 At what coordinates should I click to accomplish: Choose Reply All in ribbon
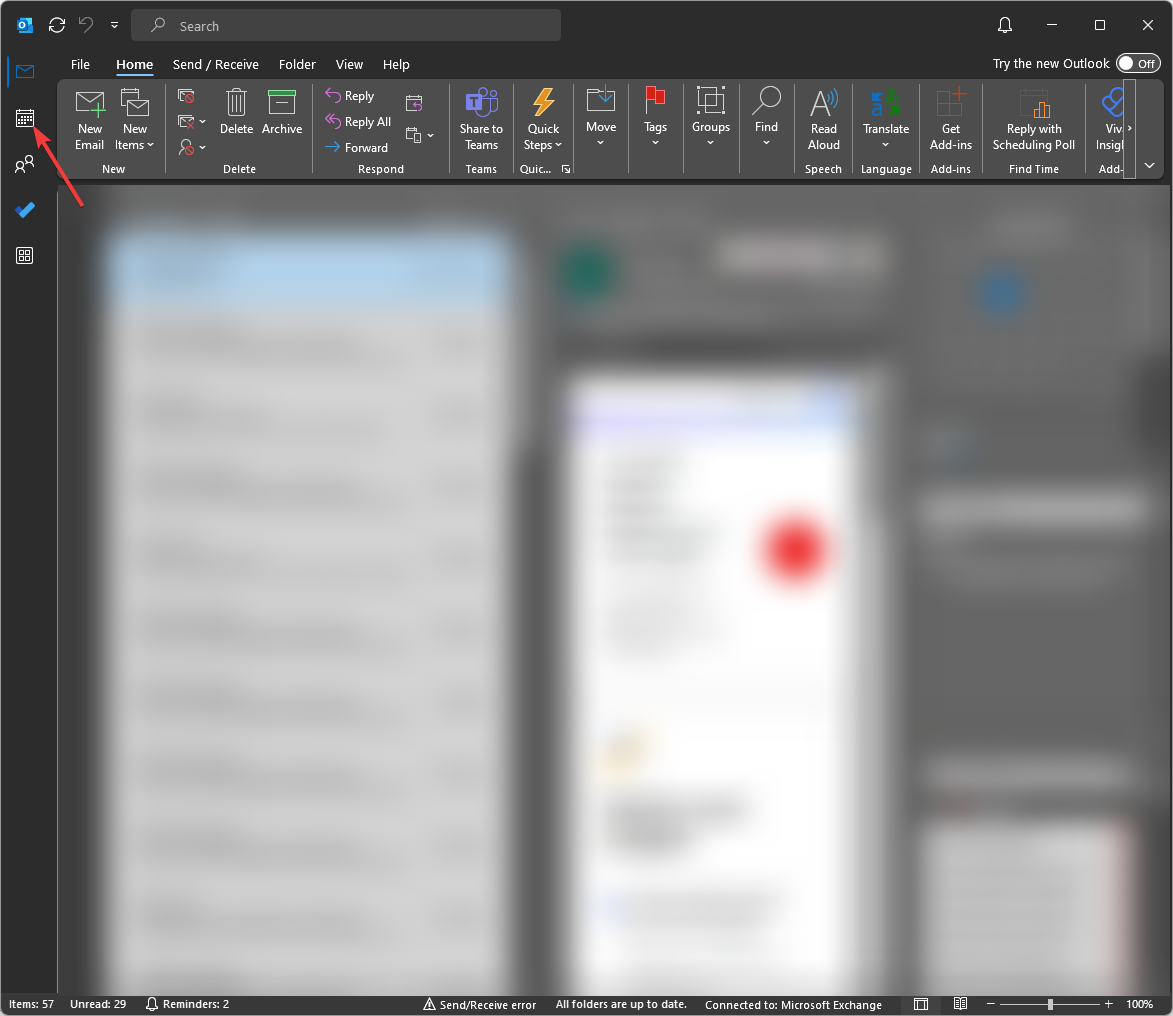[x=358, y=121]
